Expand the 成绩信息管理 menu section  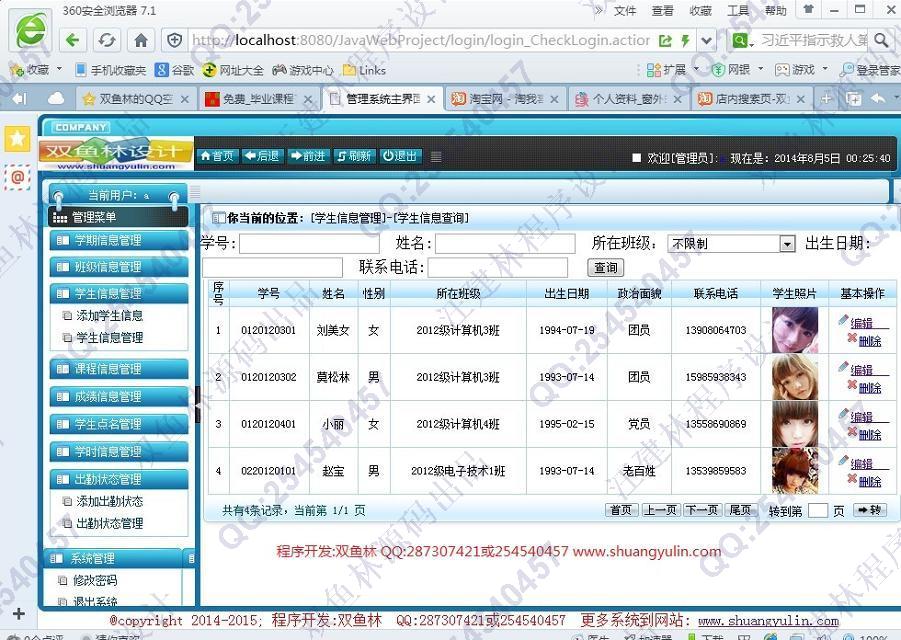(x=119, y=396)
